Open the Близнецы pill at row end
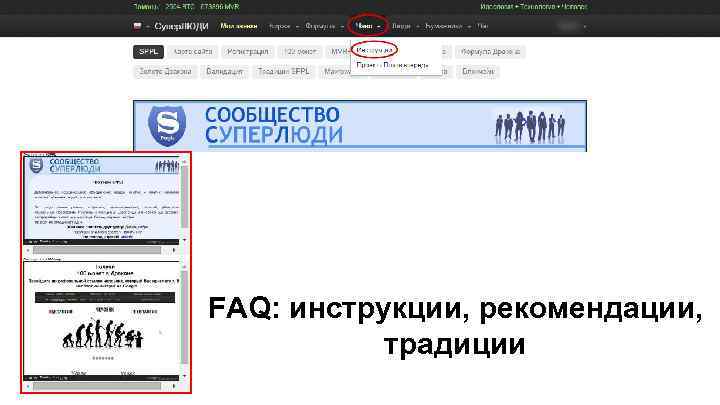 [x=478, y=72]
